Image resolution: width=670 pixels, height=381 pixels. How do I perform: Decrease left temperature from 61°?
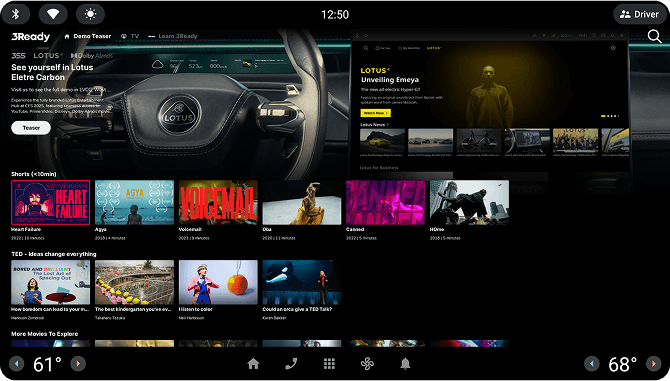(x=17, y=364)
